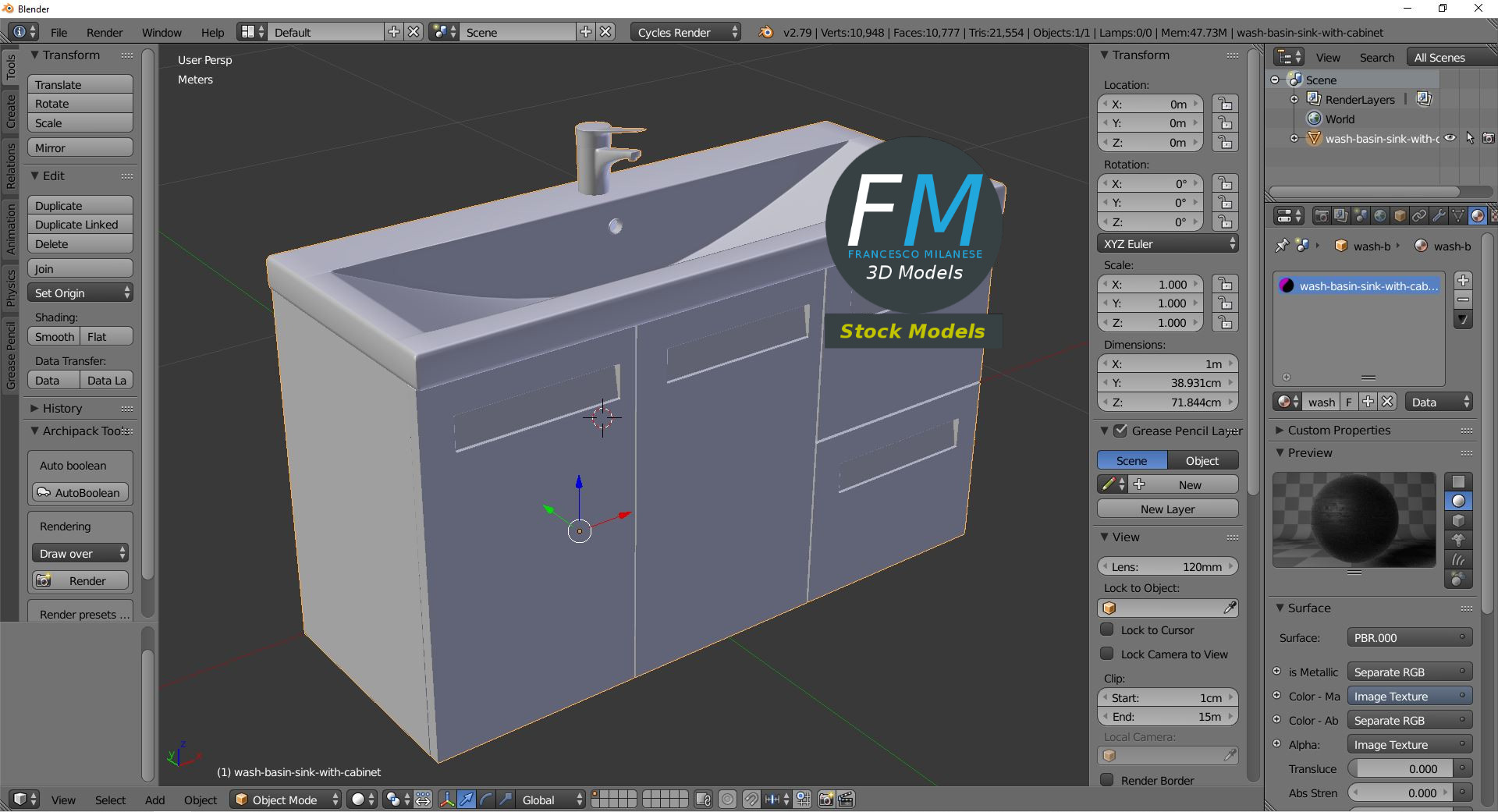The image size is (1498, 812).
Task: Expand the History panel
Action: (x=34, y=408)
